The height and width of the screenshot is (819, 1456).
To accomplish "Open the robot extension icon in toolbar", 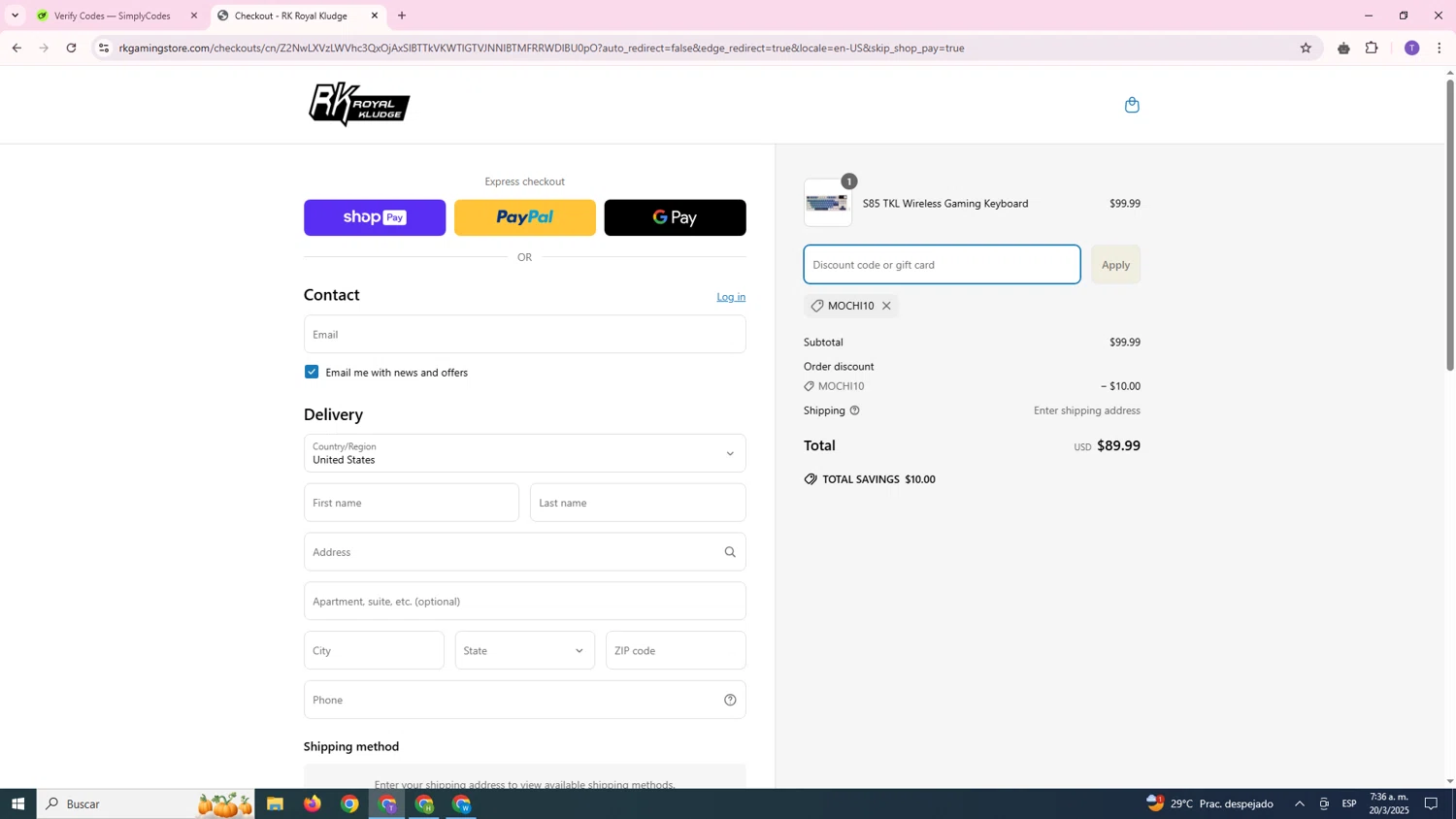I will click(1343, 48).
